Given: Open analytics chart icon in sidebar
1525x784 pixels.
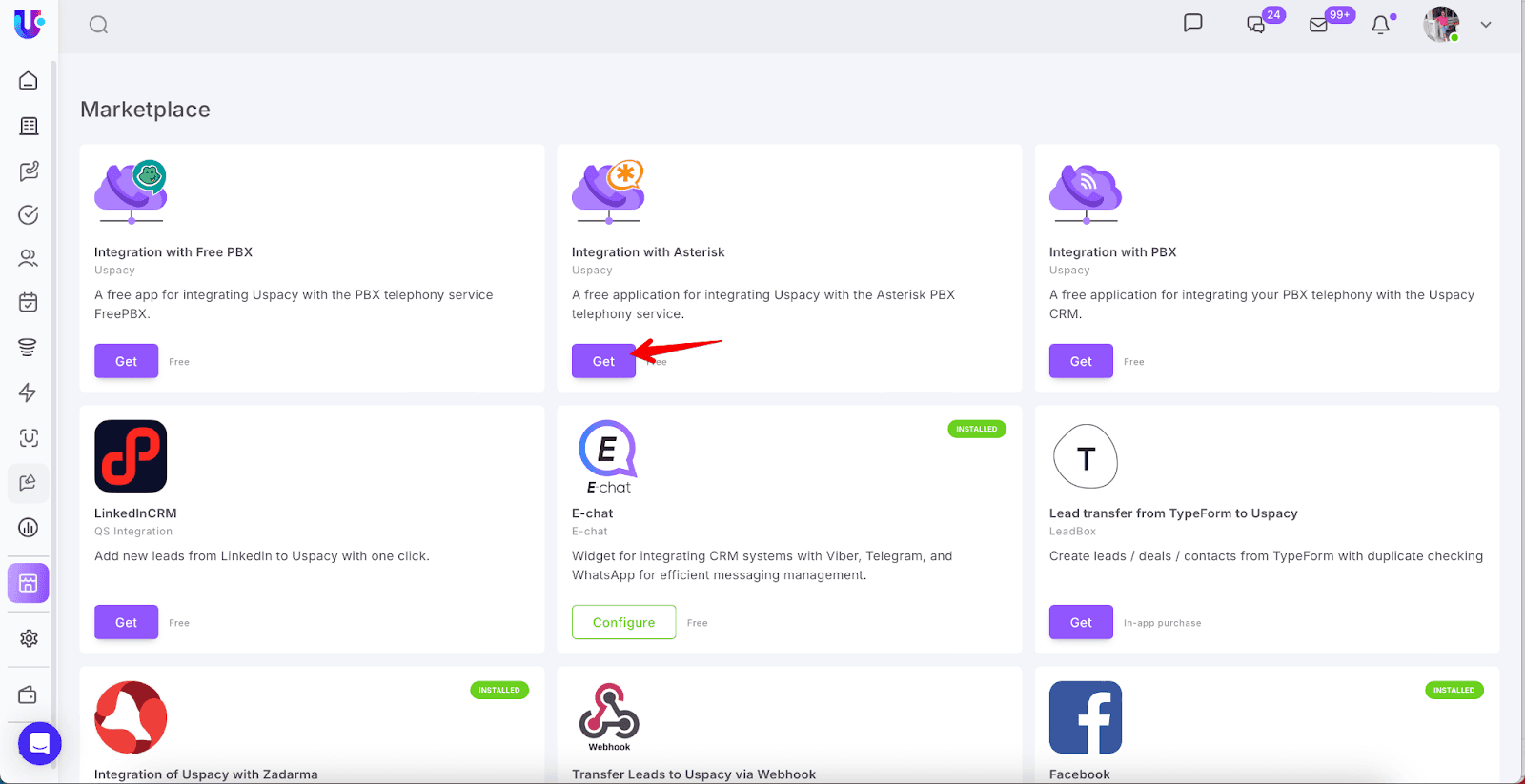Looking at the screenshot, I should tap(29, 527).
